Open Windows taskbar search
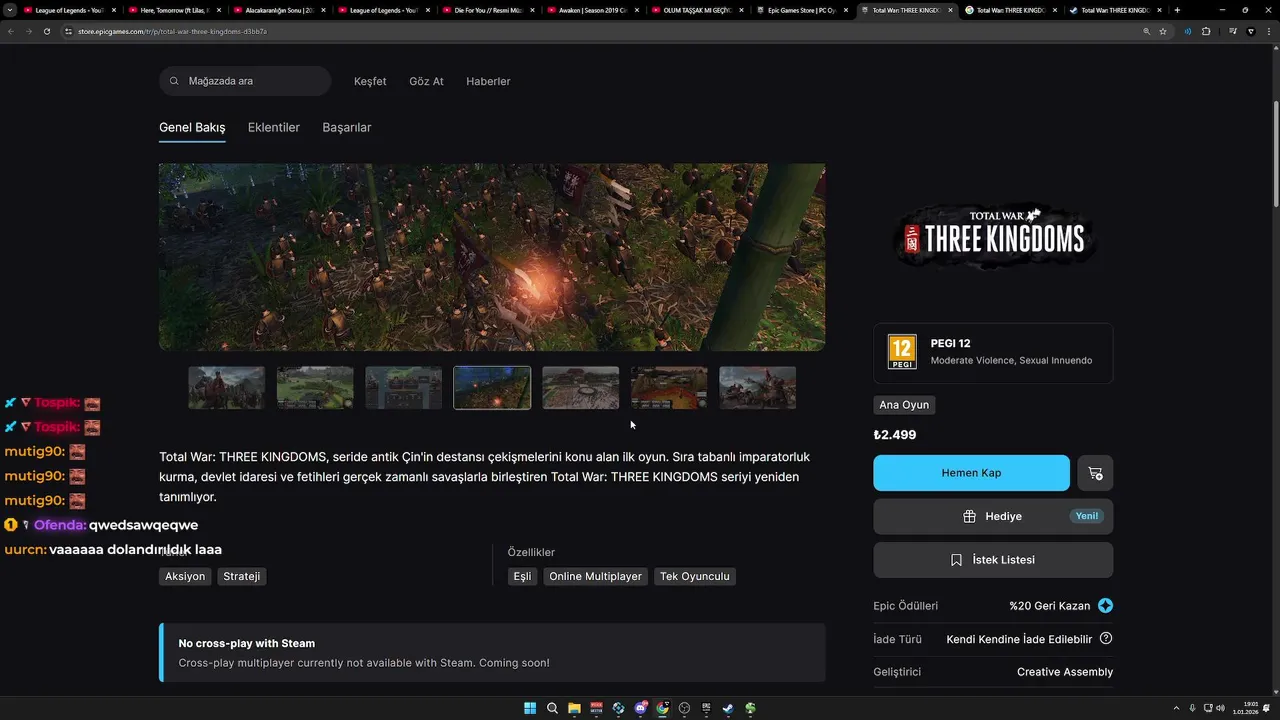1280x720 pixels. [x=552, y=708]
